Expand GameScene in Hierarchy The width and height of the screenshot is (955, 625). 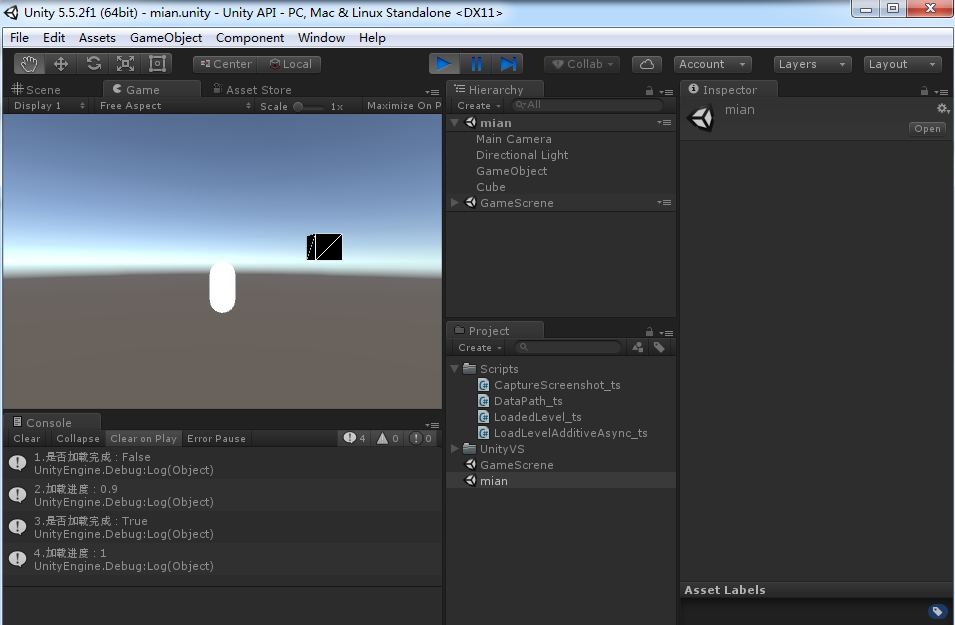coord(454,202)
